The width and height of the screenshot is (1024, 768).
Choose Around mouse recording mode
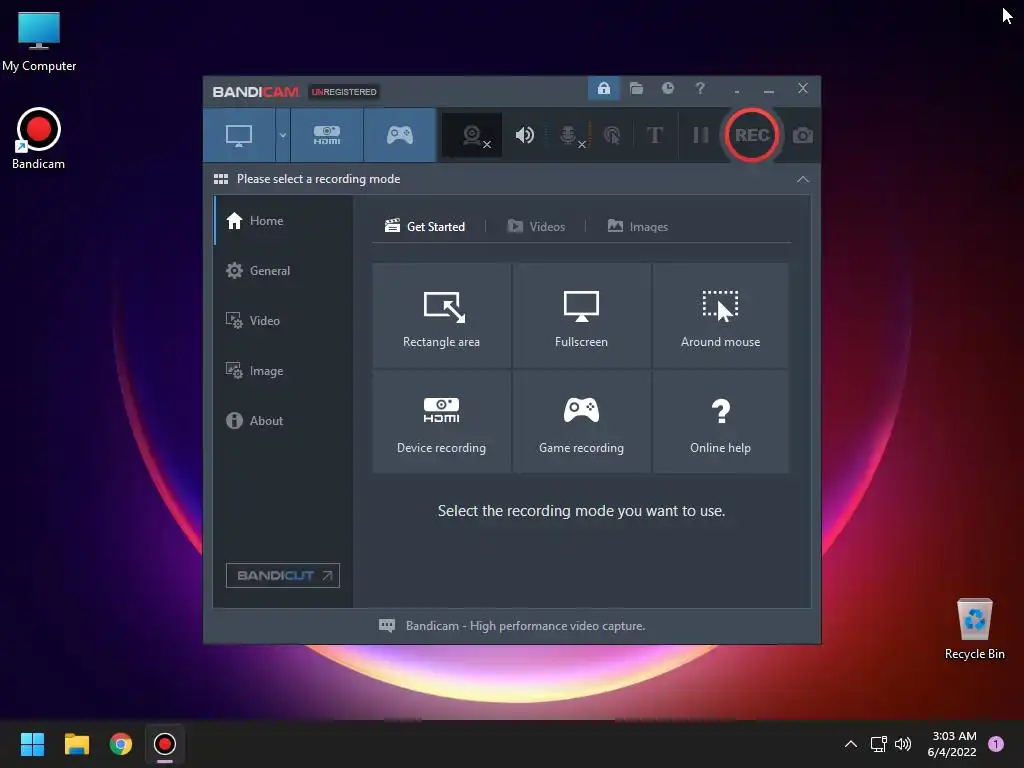[720, 315]
